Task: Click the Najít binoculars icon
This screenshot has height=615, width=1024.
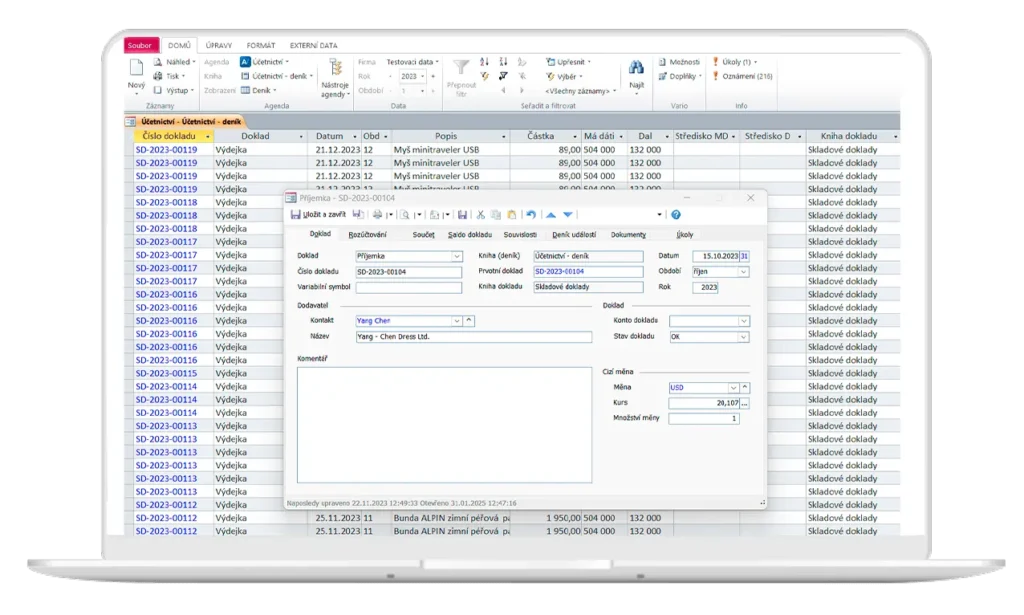Action: [636, 68]
